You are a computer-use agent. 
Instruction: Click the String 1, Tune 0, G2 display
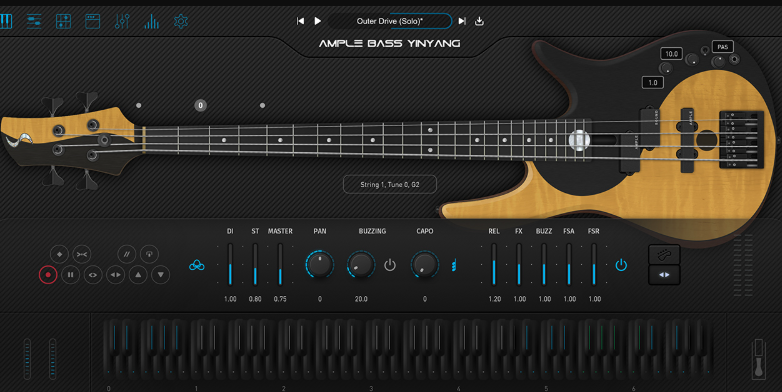(x=390, y=185)
